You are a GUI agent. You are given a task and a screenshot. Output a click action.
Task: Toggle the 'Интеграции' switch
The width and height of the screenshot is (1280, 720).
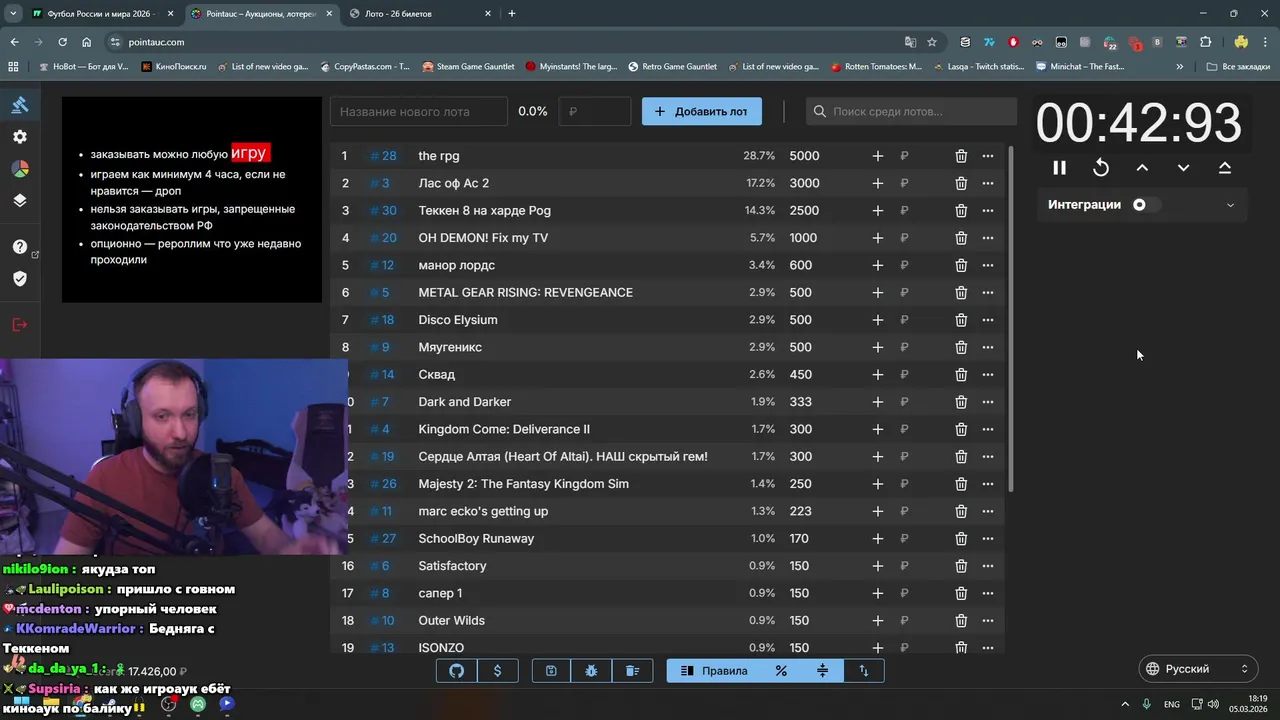pyautogui.click(x=1146, y=205)
